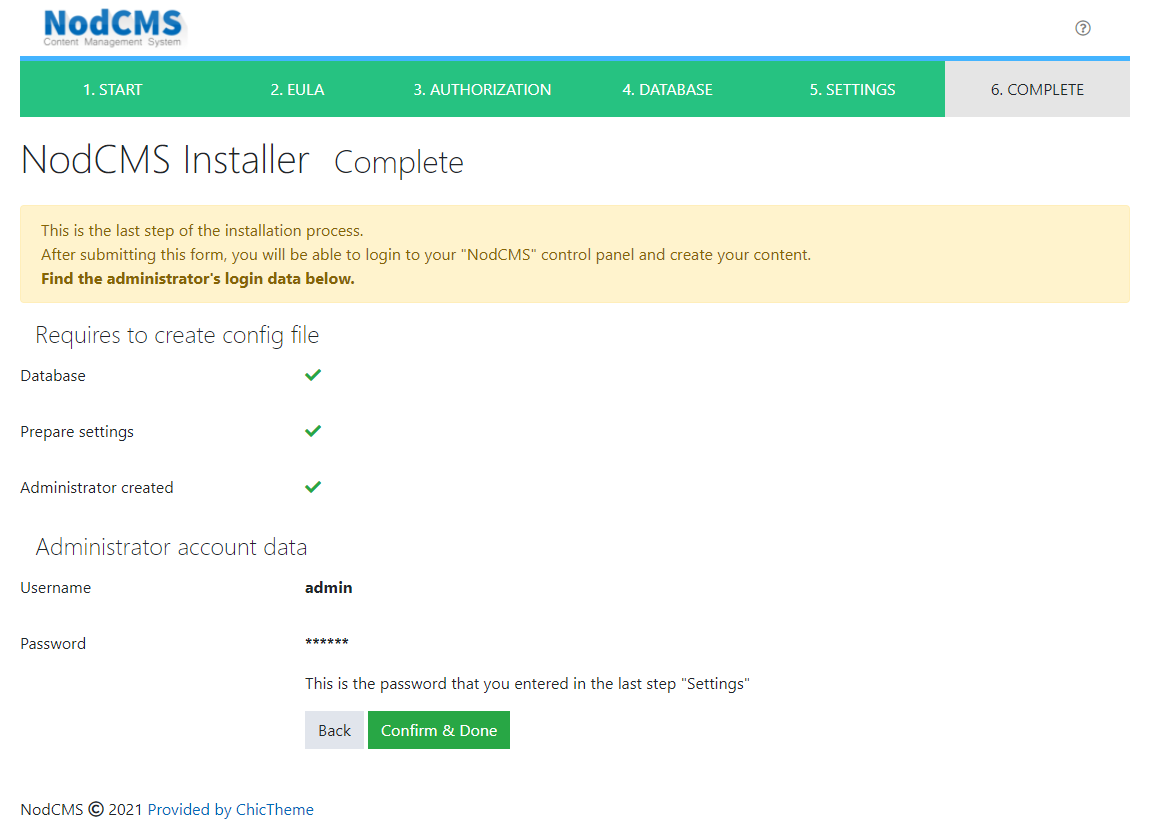Click the Prepare settings green checkmark
1153x821 pixels.
313,431
